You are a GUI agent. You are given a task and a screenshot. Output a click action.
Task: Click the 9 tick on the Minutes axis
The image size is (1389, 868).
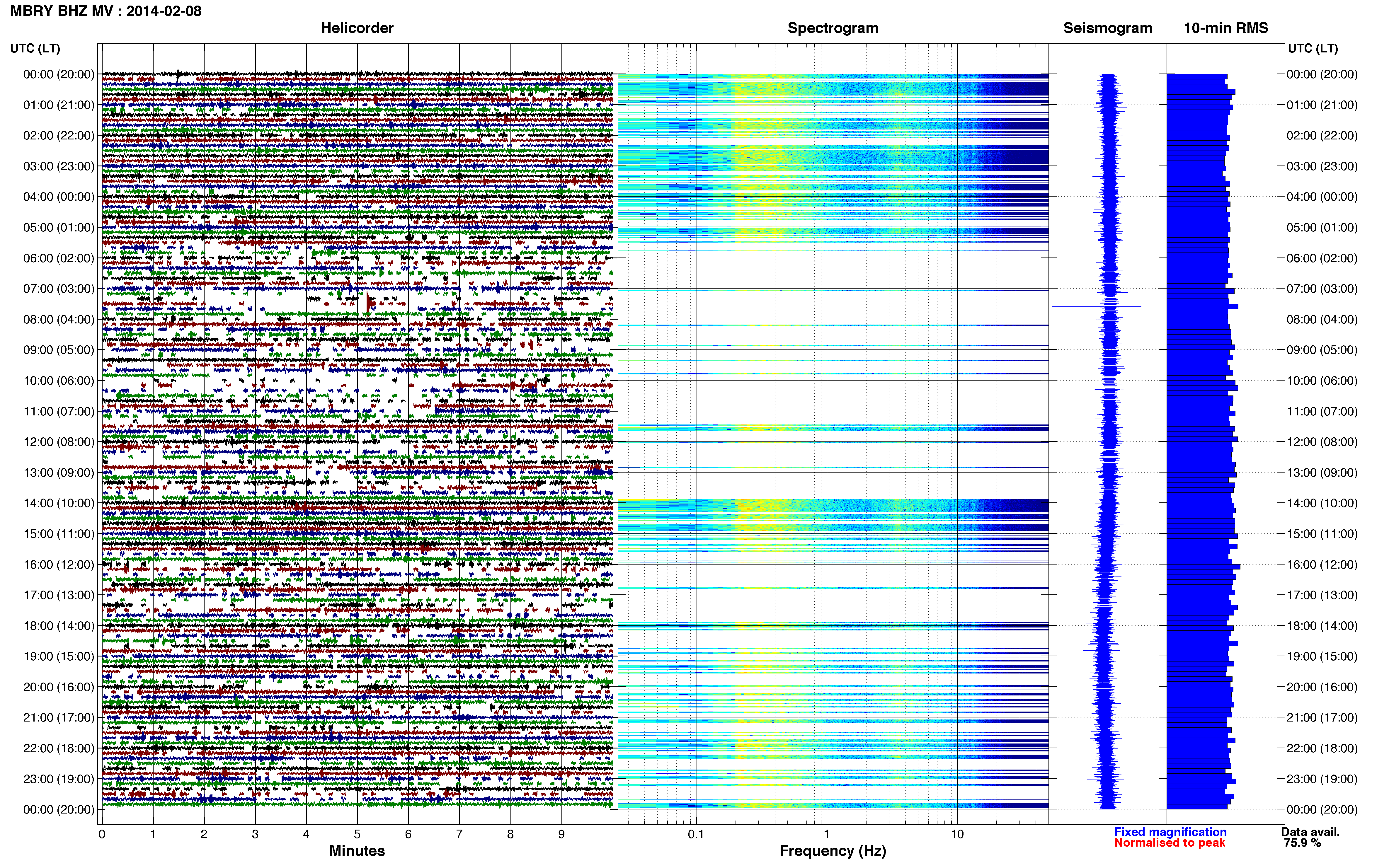pyautogui.click(x=561, y=834)
